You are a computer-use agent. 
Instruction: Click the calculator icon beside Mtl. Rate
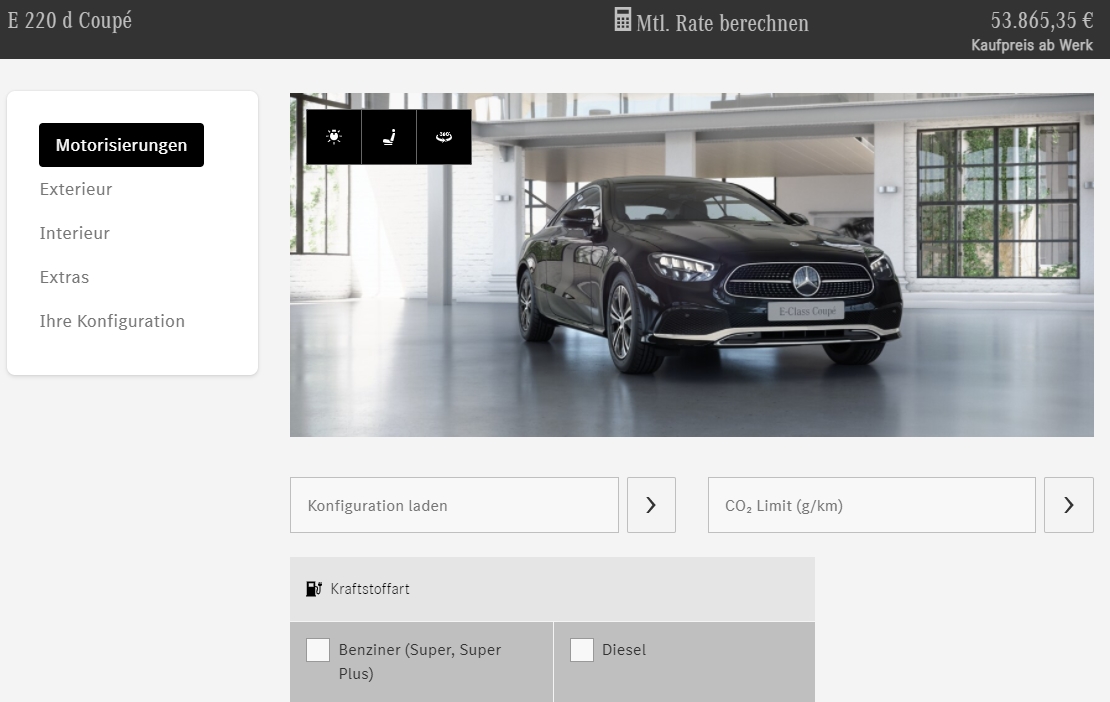pyautogui.click(x=622, y=20)
